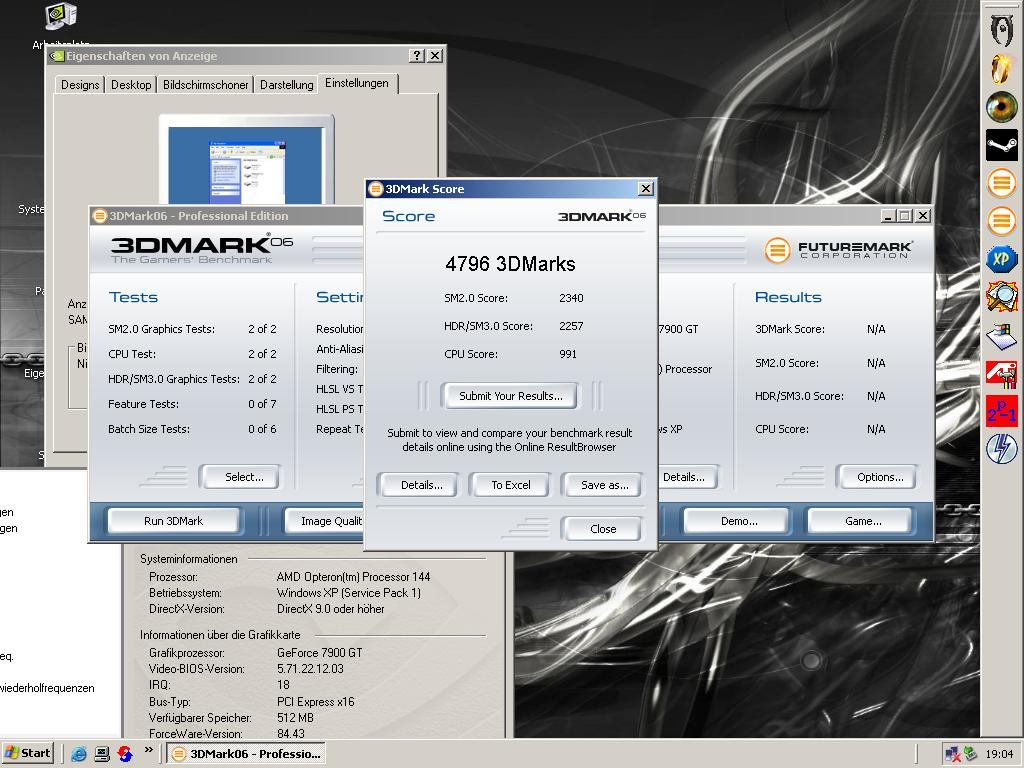Viewport: 1024px width, 768px height.
Task: Open the eye icon shortcut
Action: 1001,106
